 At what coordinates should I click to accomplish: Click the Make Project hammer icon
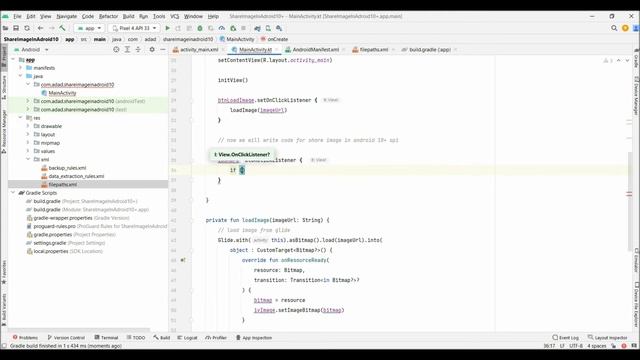[62, 28]
